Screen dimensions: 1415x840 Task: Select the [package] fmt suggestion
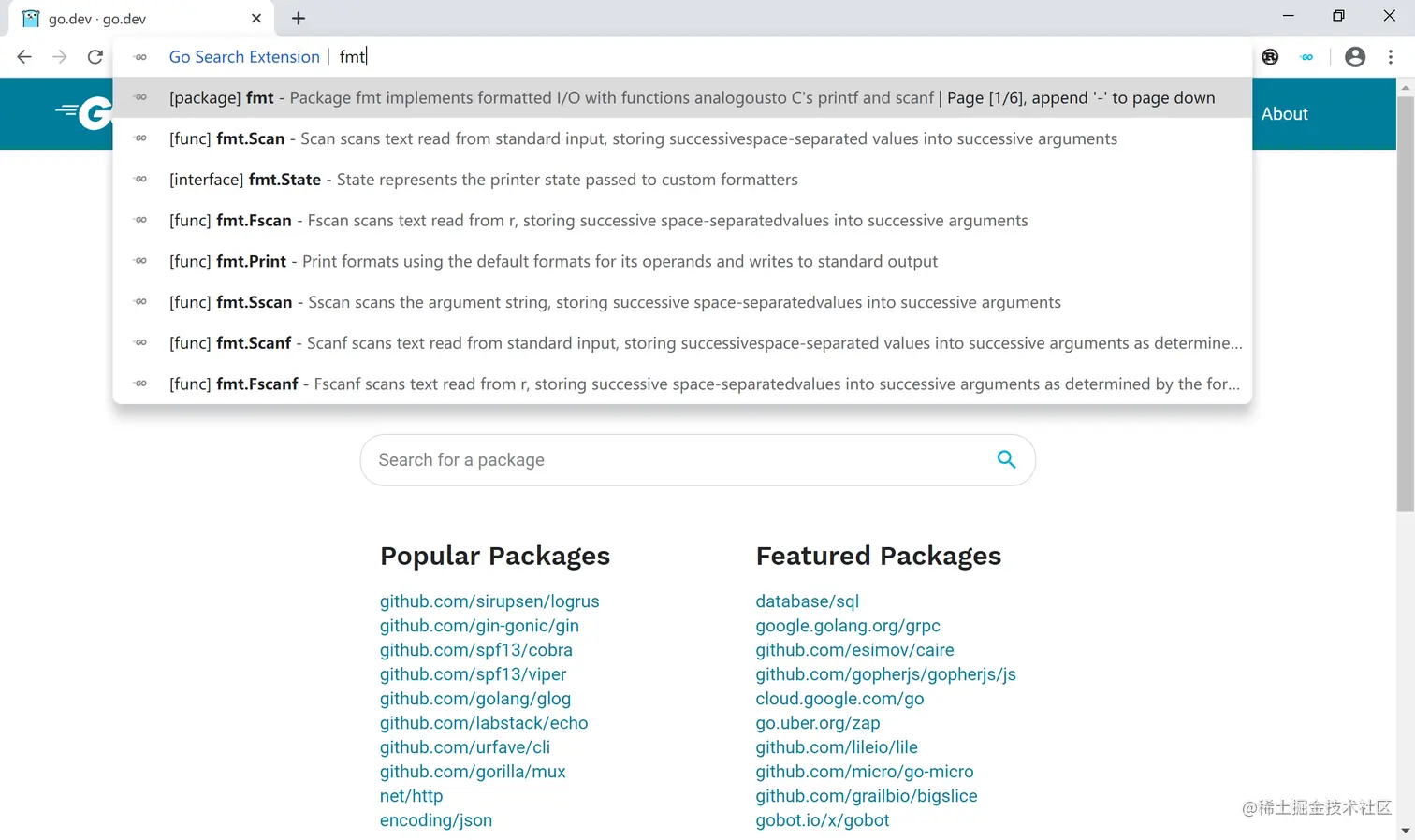[x=682, y=98]
